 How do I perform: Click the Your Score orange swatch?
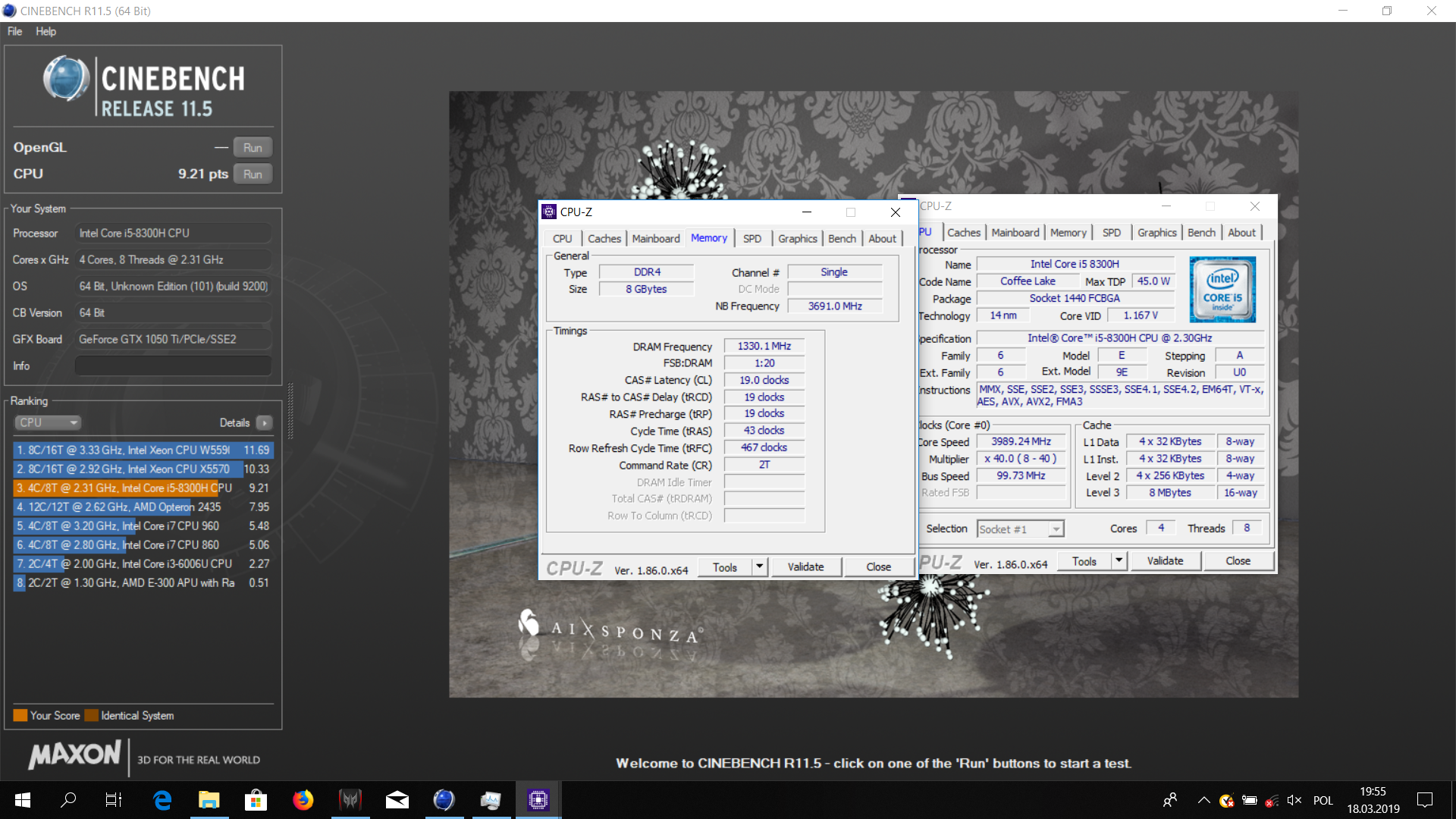tap(20, 715)
